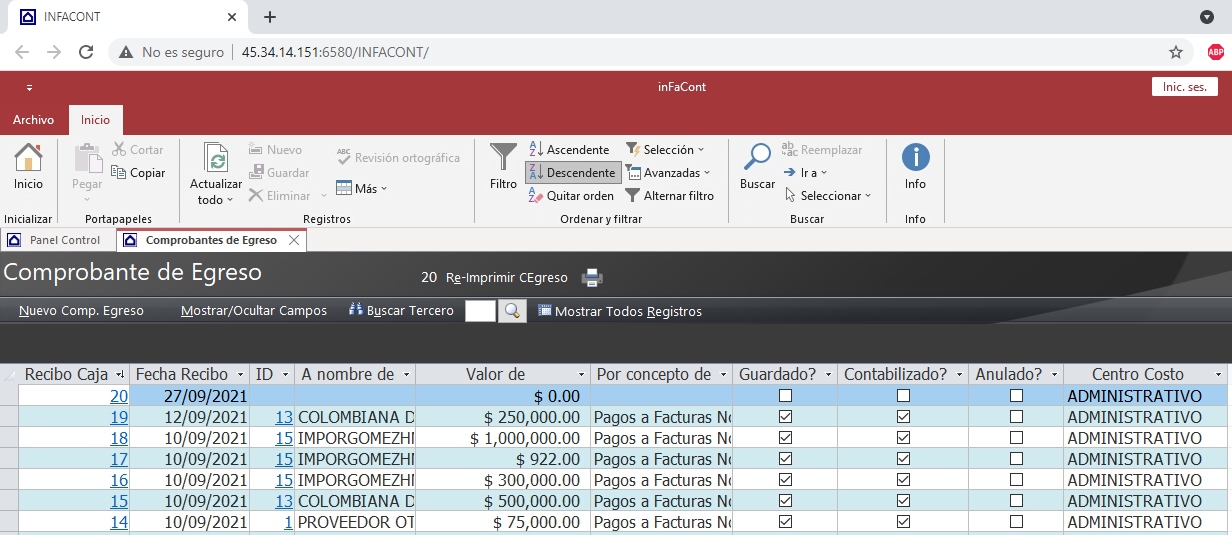Click the printer icon next to Re-Imprimir CEgreso
This screenshot has width=1232, height=535.
593,278
